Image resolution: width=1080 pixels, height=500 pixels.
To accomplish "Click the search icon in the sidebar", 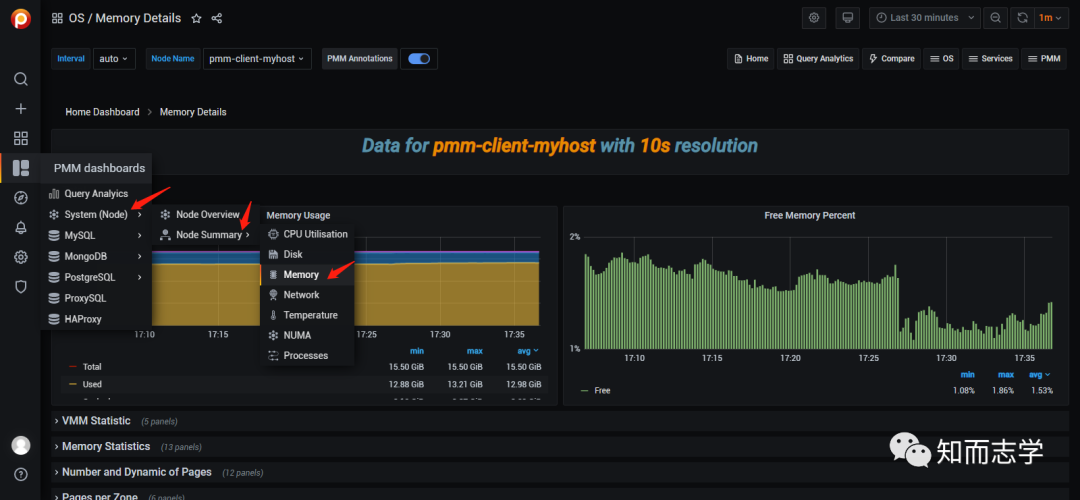I will point(21,79).
